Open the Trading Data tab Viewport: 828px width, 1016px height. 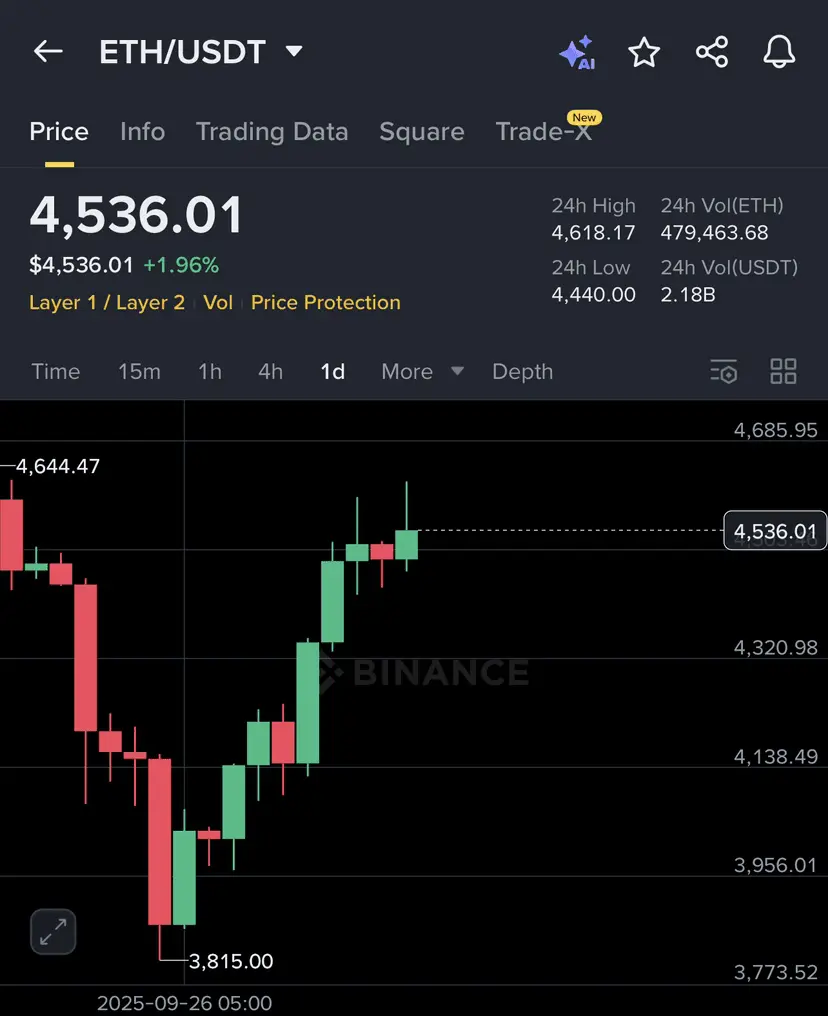[x=272, y=132]
